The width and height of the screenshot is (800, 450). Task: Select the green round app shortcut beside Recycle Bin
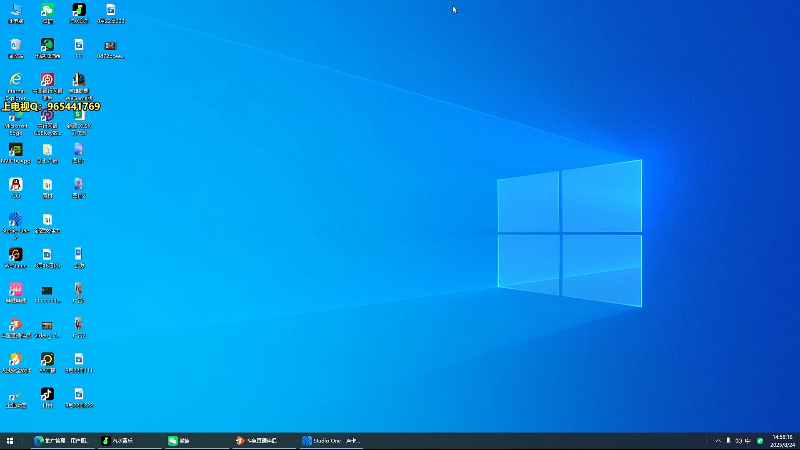point(47,48)
